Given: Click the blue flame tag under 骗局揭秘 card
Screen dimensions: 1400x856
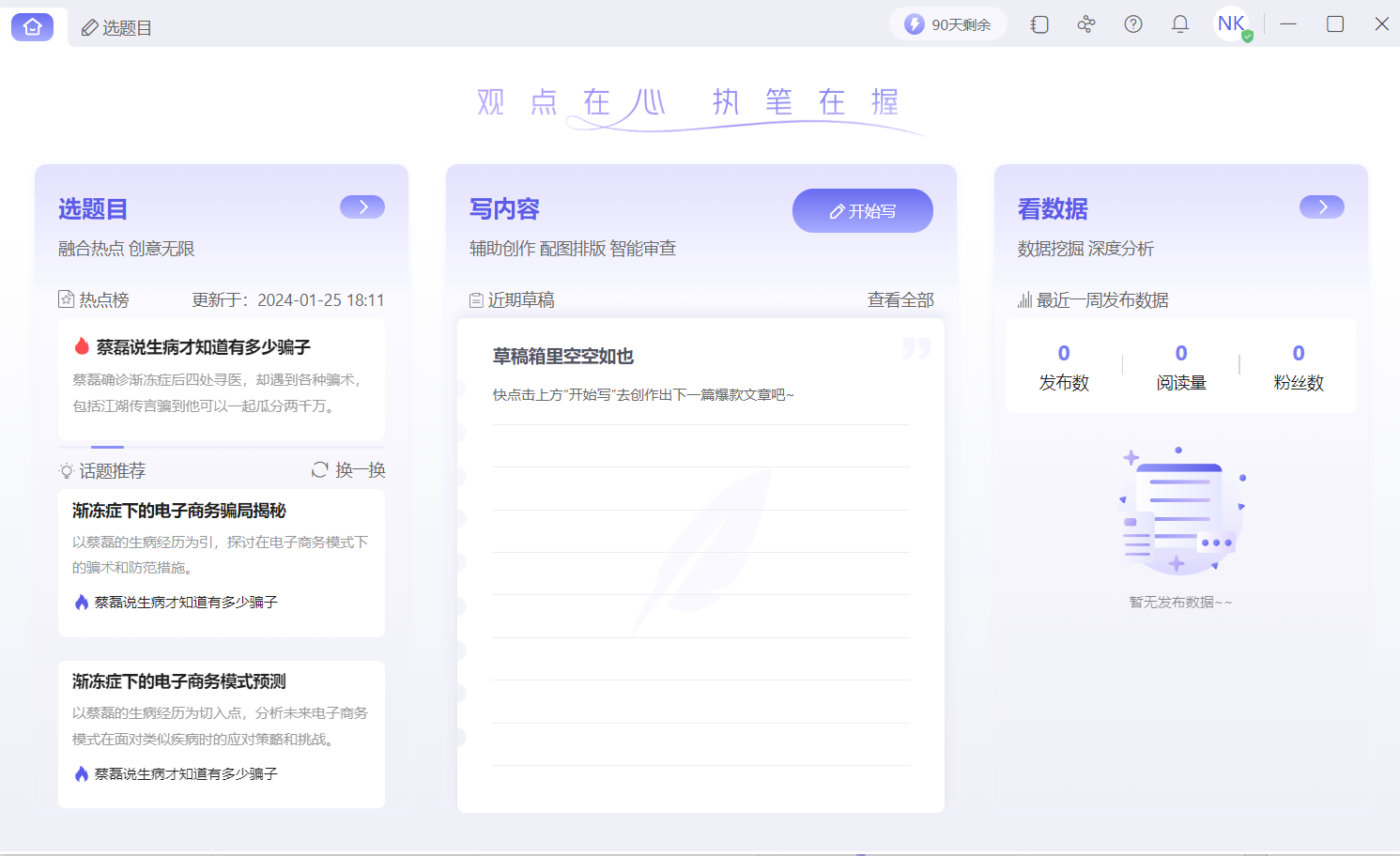Looking at the screenshot, I should pyautogui.click(x=176, y=603).
